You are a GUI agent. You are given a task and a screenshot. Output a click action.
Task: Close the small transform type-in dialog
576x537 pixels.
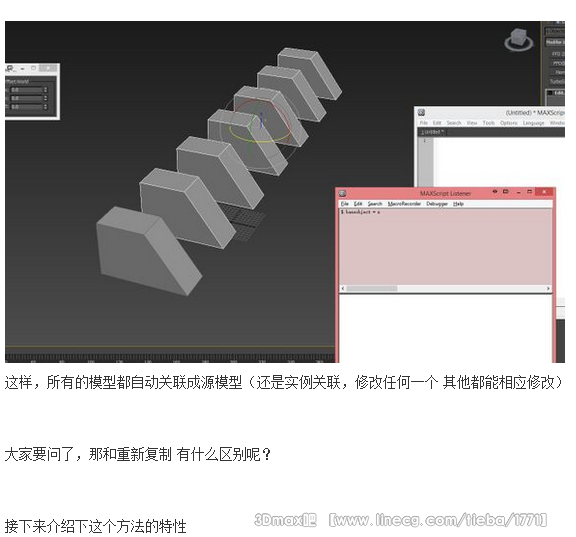coord(48,68)
